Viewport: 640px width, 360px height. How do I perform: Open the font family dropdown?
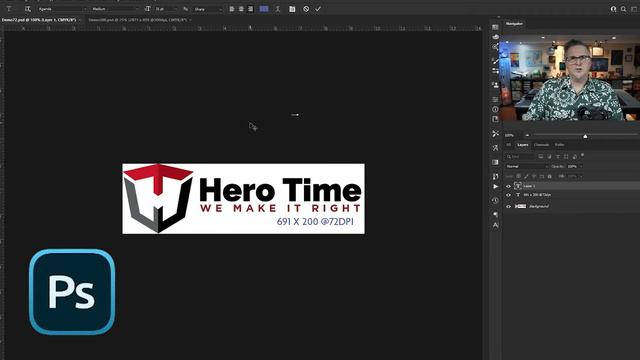[62, 9]
